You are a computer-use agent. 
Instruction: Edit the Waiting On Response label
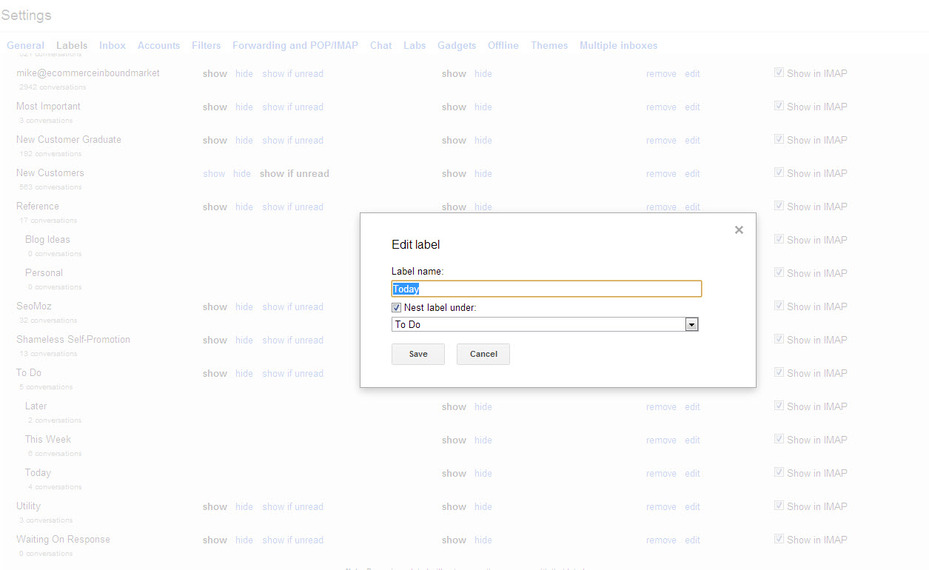692,540
